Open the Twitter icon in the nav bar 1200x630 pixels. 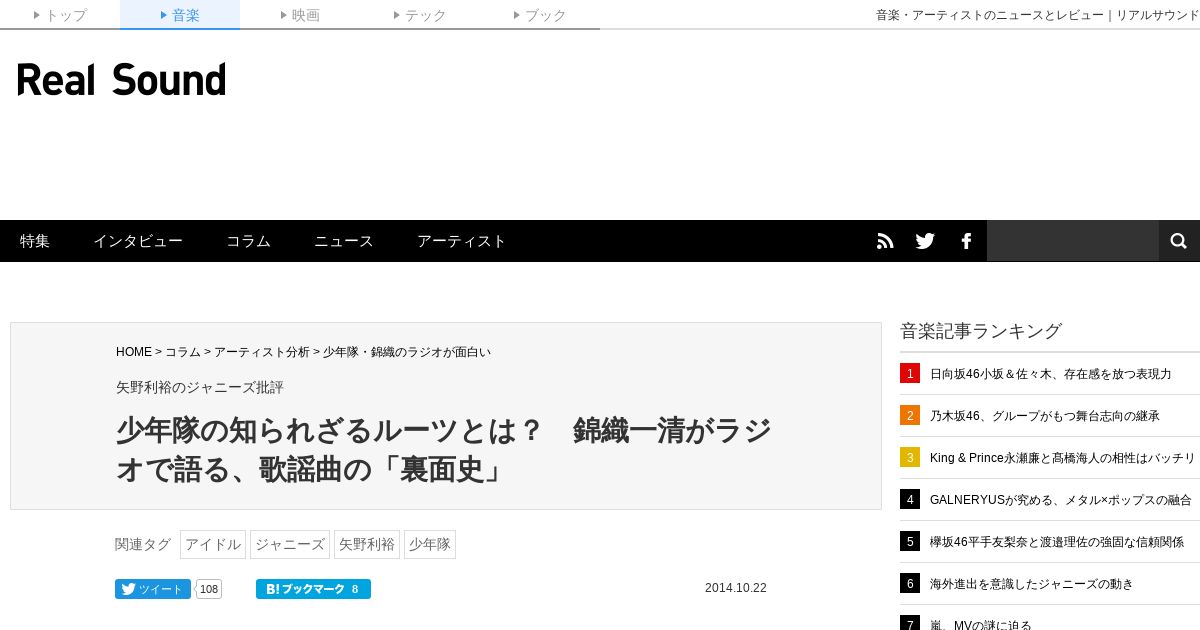point(925,241)
